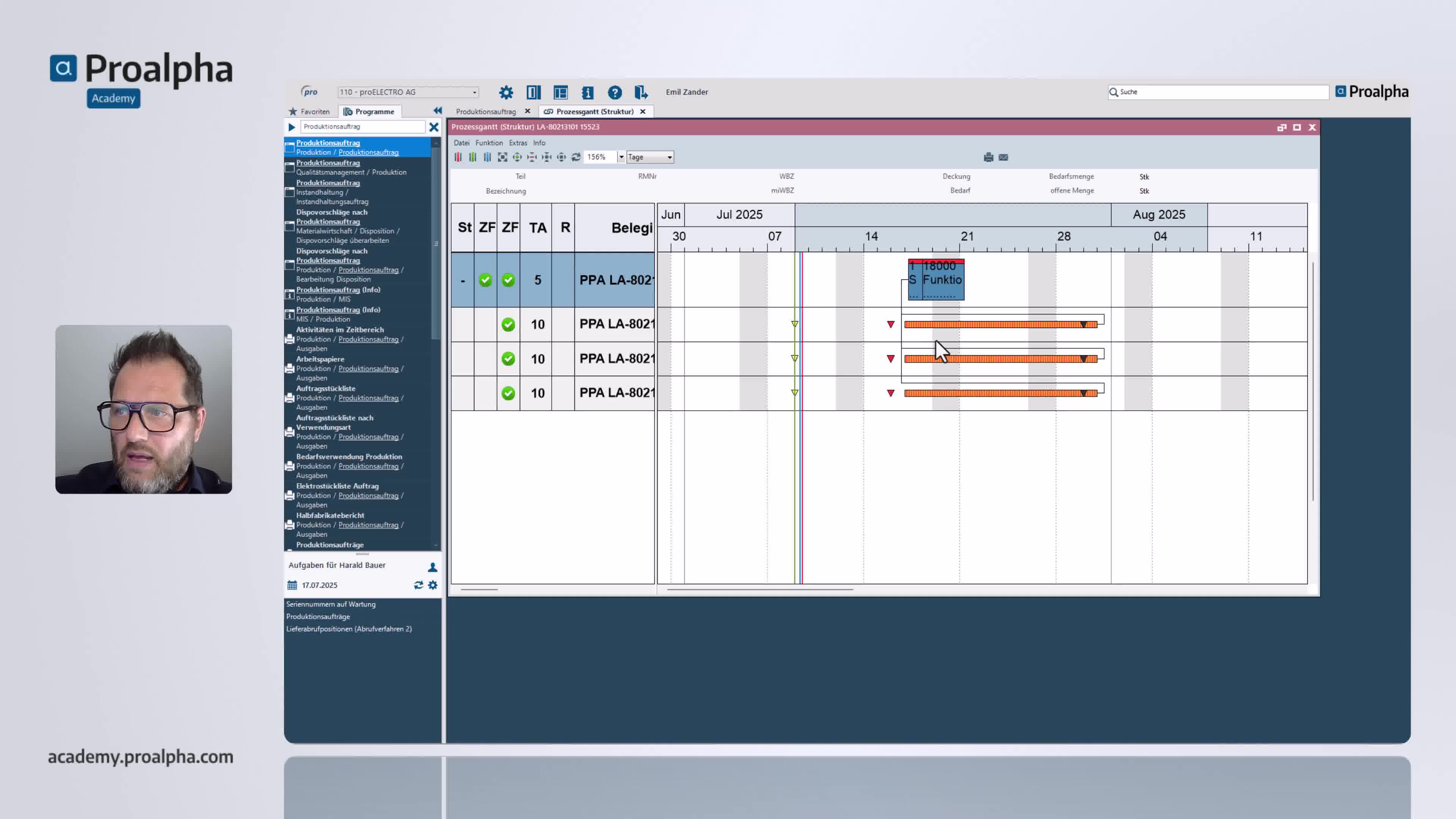Click the green check on the last TA 10 row
1456x819 pixels.
(508, 393)
